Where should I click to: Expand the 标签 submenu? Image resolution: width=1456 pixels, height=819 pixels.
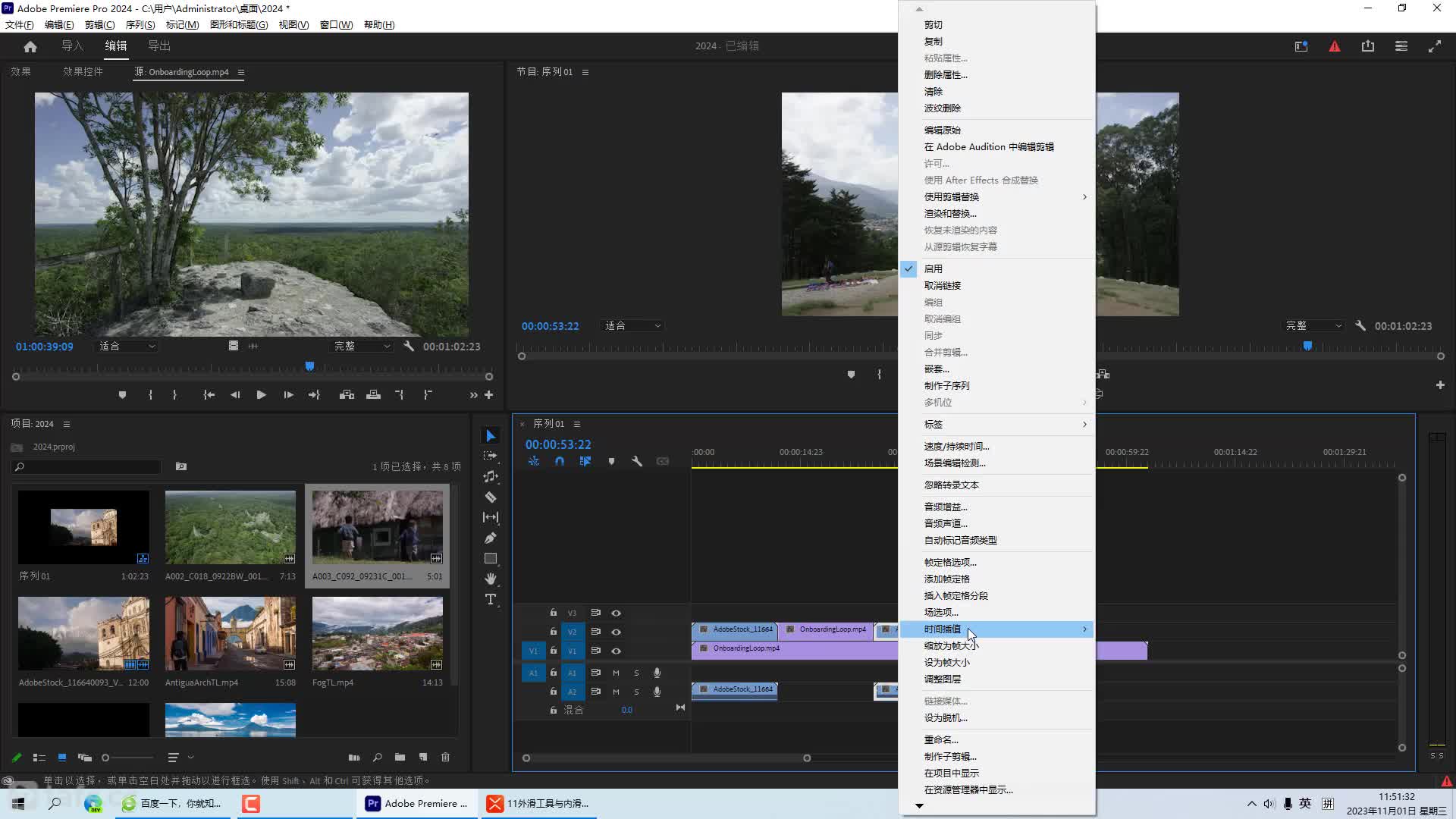[996, 424]
